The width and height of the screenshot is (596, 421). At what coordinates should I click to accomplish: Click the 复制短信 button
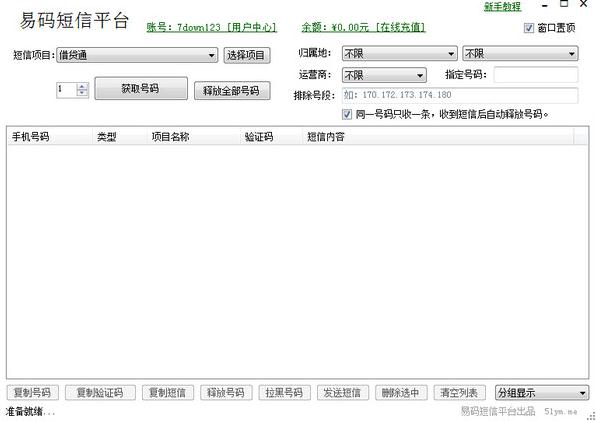point(168,393)
